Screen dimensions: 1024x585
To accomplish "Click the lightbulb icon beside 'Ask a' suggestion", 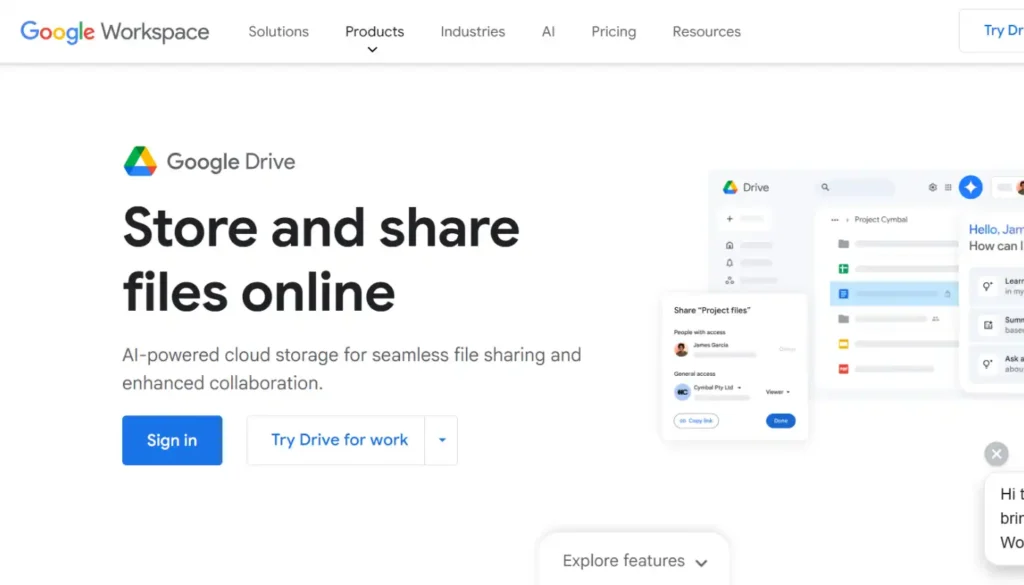I will click(988, 363).
